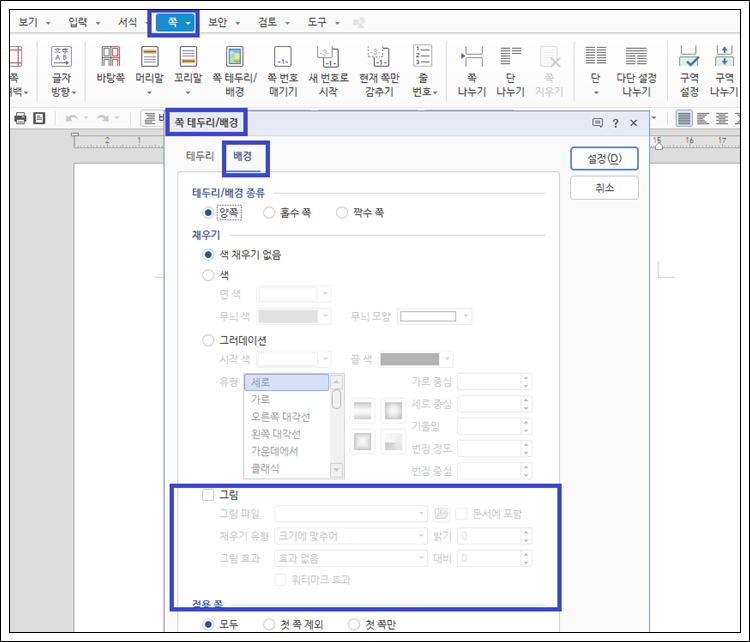Screen dimensions: 750x642
Task: Select the 색 fill radio button
Action: 208,275
